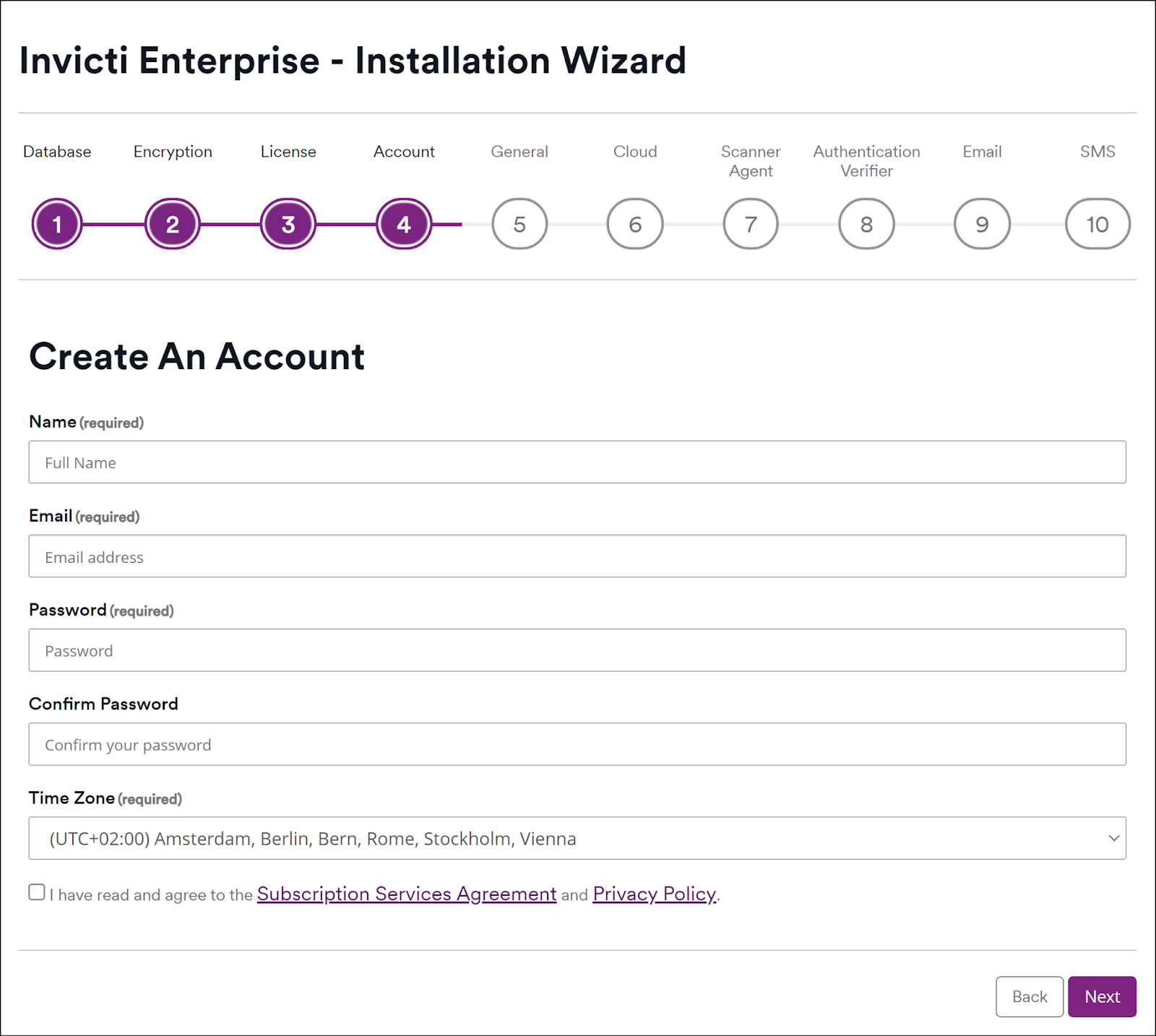
Task: Click step 7 Scanner Agent circle
Action: point(751,224)
